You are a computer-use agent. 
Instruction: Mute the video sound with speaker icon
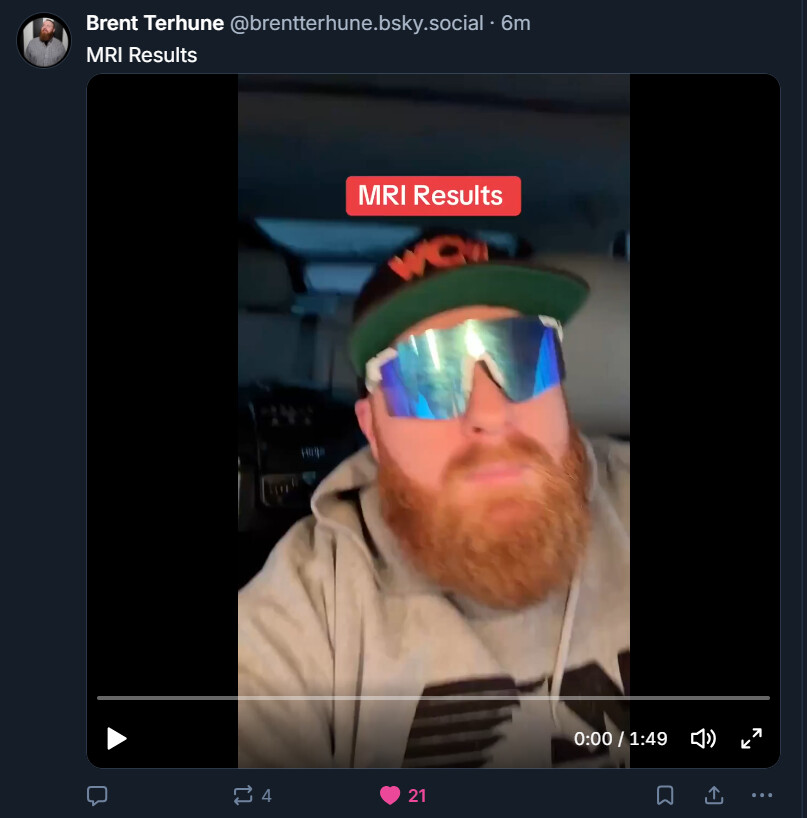pyautogui.click(x=703, y=739)
